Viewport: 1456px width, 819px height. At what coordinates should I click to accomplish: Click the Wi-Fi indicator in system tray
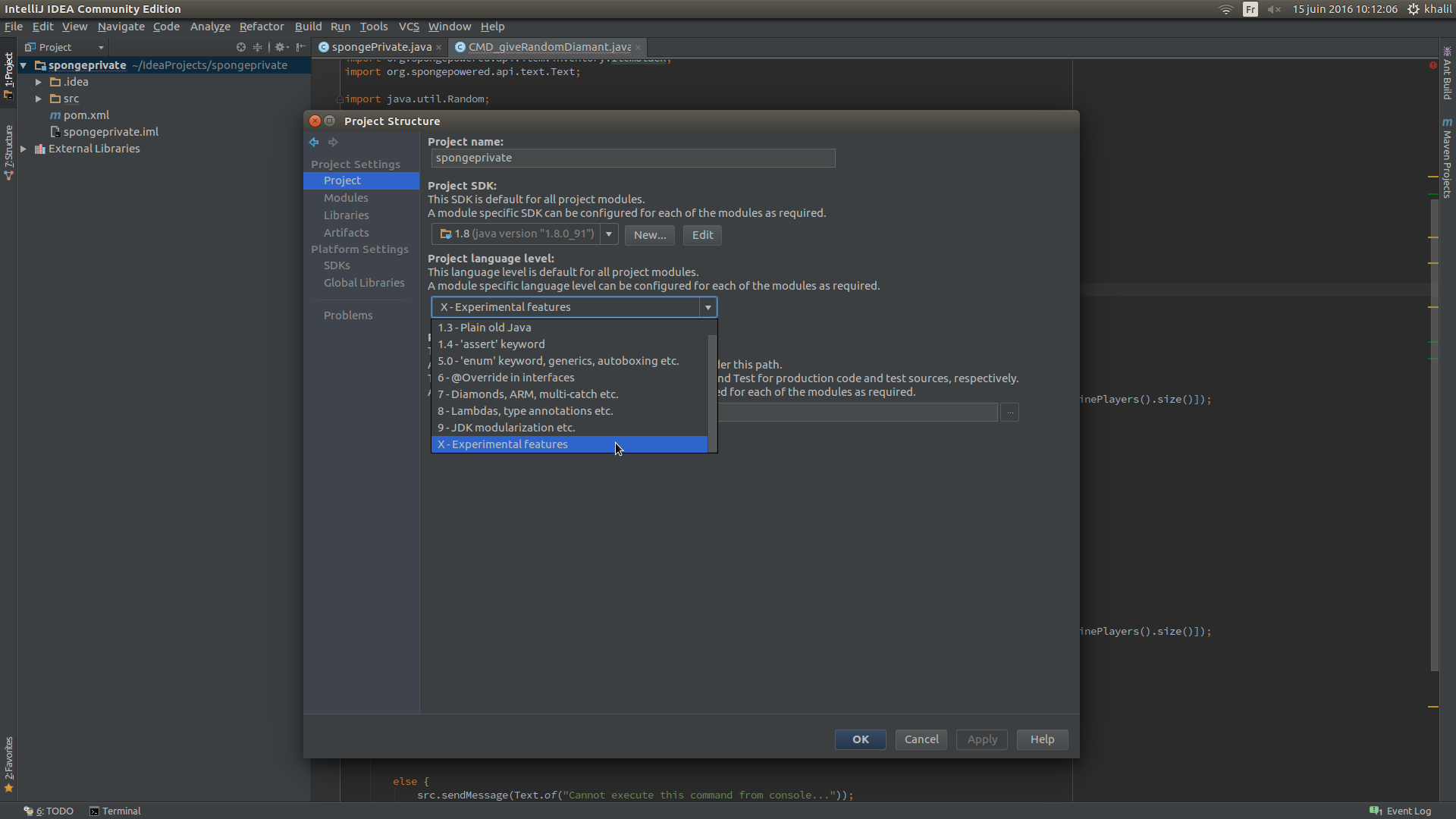coord(1225,9)
